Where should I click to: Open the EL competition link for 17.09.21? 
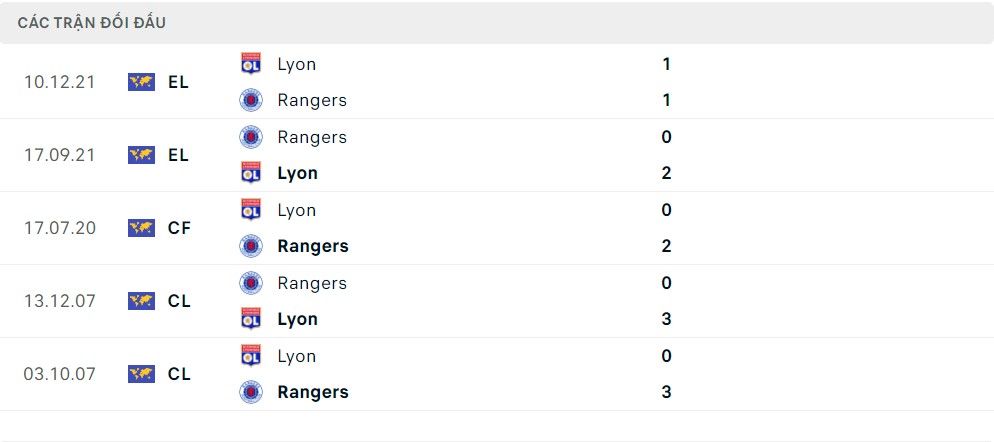179,155
